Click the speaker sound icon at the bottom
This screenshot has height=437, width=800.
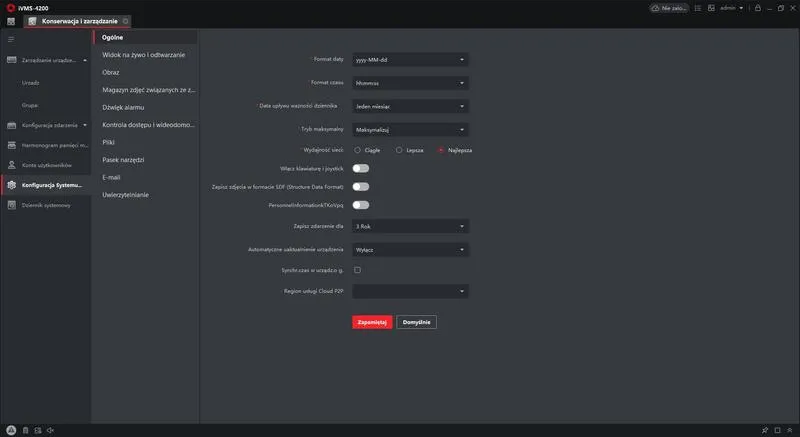coord(50,430)
